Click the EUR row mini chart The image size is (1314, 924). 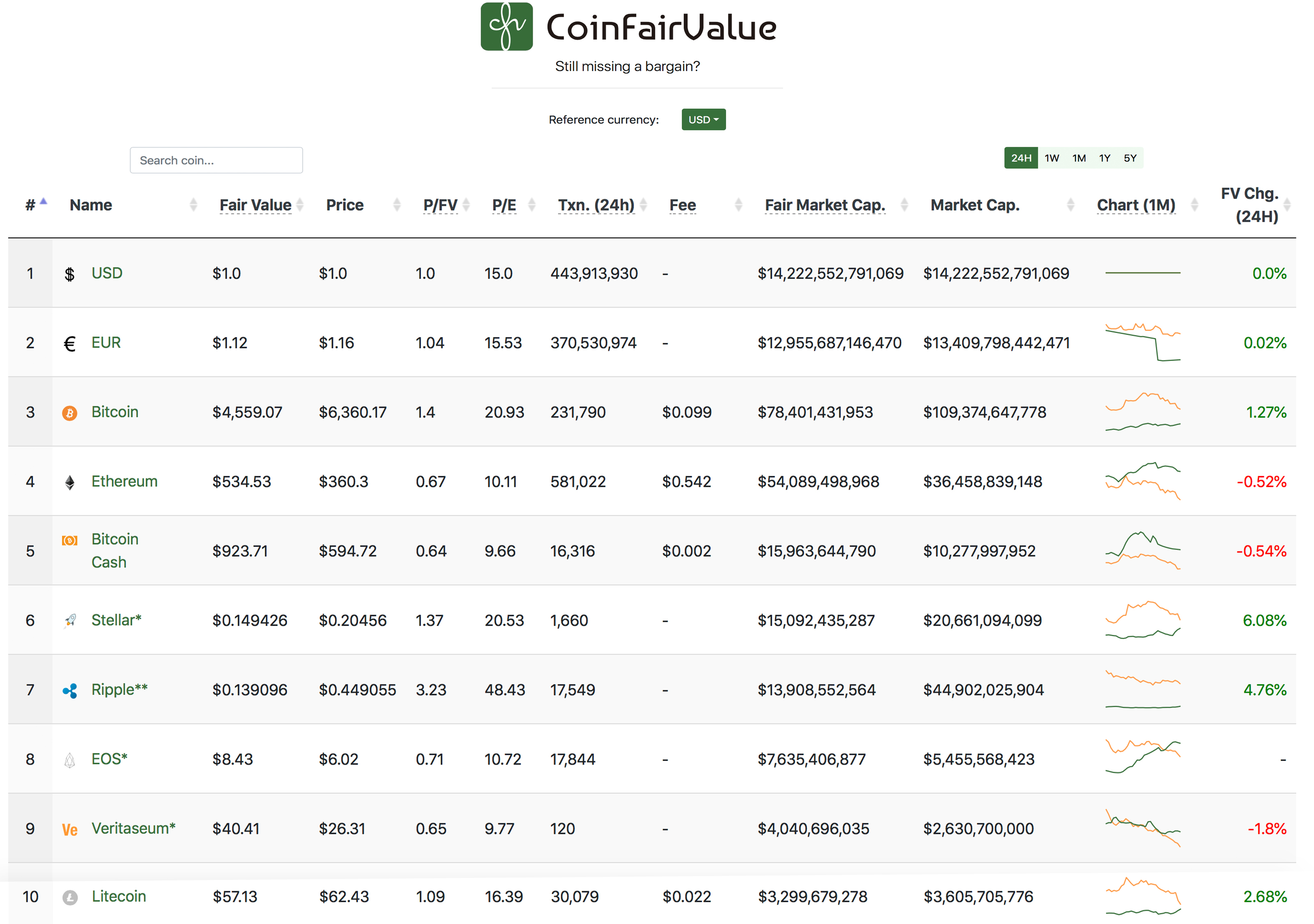coord(1142,342)
